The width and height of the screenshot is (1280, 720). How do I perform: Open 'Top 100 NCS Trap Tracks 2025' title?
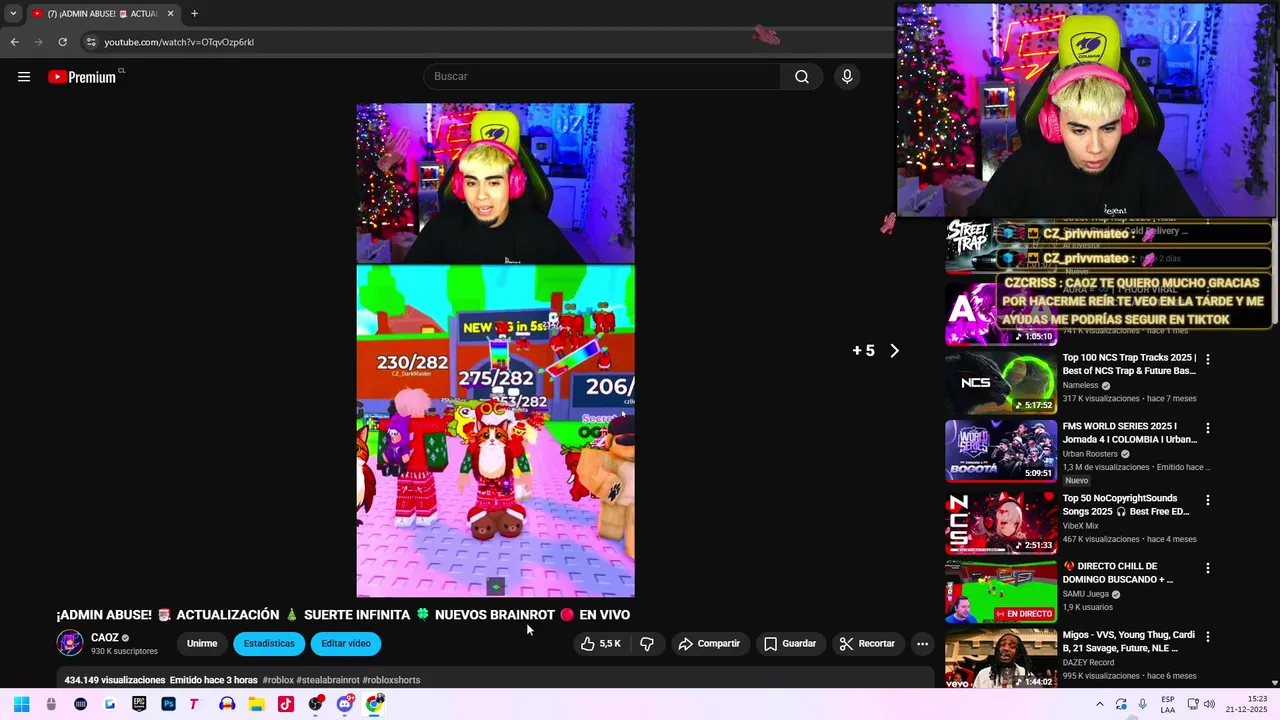pyautogui.click(x=1129, y=364)
